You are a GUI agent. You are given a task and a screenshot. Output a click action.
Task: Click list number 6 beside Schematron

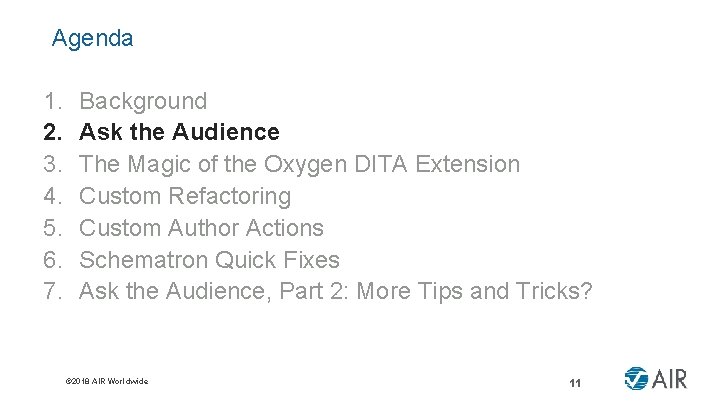pyautogui.click(x=51, y=260)
